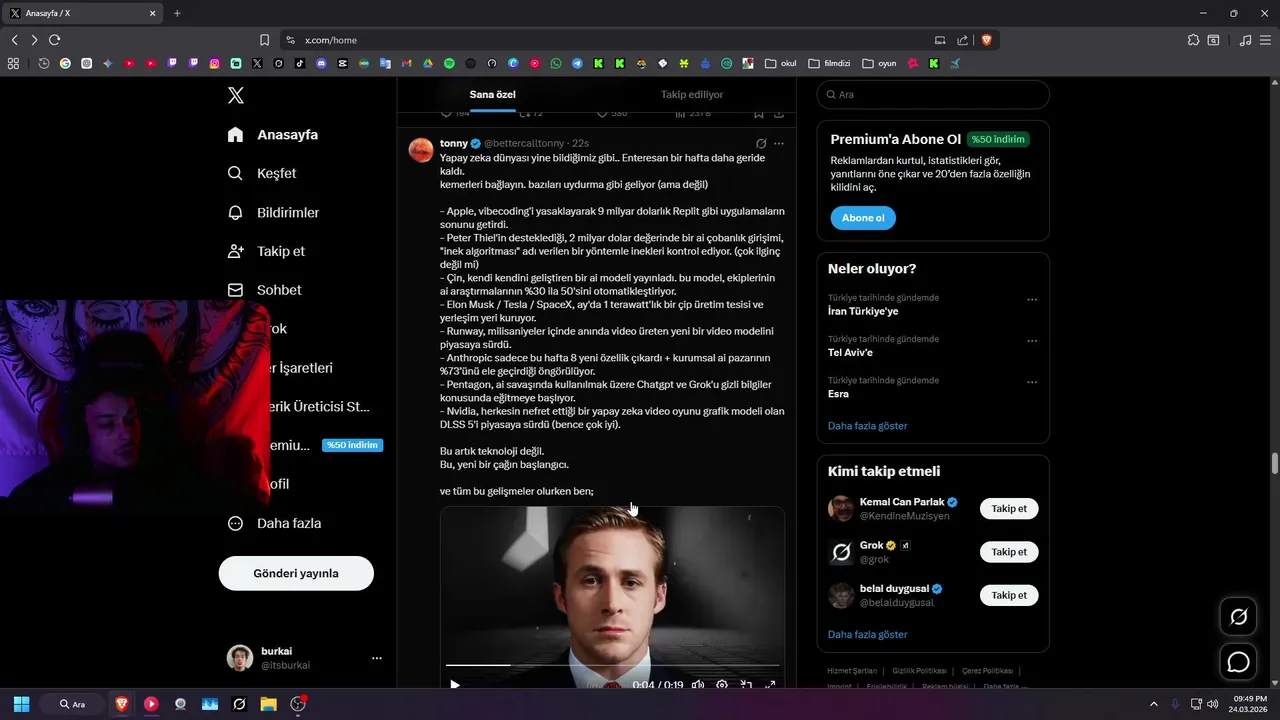Open more options on tonny's post
Image resolution: width=1280 pixels, height=720 pixels.
(779, 144)
